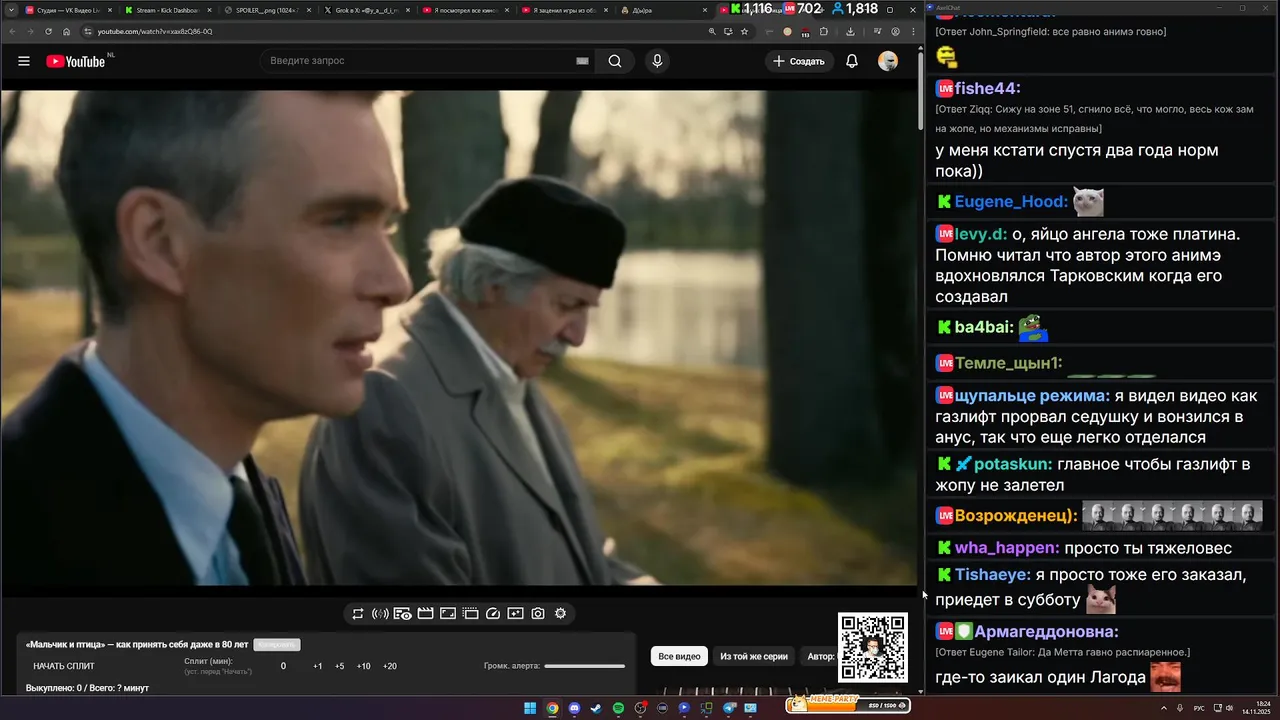The width and height of the screenshot is (1280, 720).
Task: Click username щупальце режима in chat
Action: pyautogui.click(x=1032, y=396)
